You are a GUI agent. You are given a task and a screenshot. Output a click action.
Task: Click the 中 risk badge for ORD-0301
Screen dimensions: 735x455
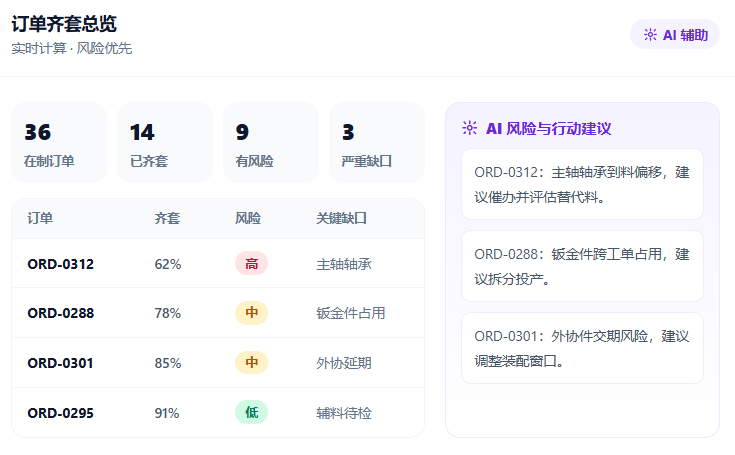click(x=251, y=362)
